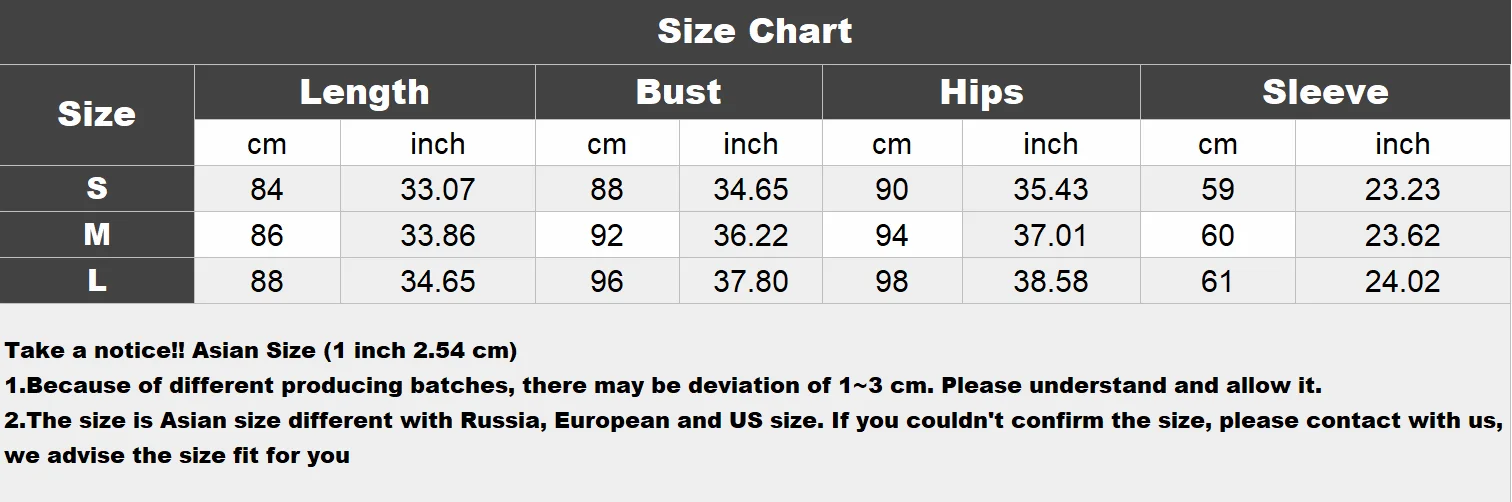Click the 37.01 inch hips cell
The width and height of the screenshot is (1512, 502).
point(1051,235)
